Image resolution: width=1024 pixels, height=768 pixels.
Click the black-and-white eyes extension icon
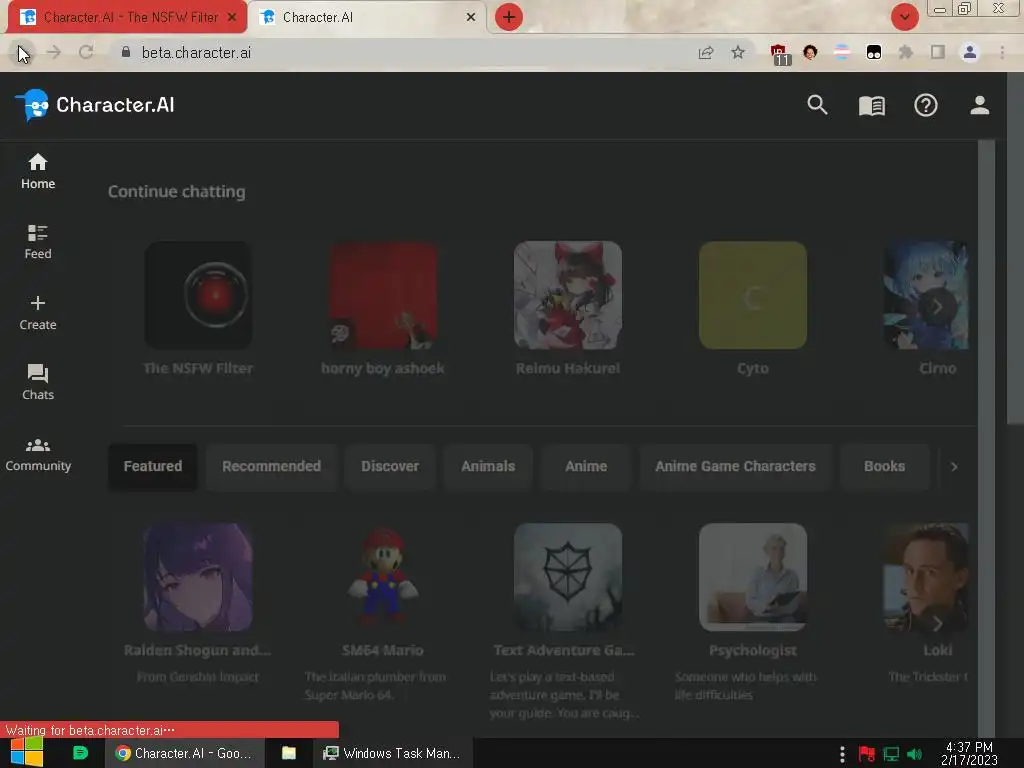[x=874, y=52]
